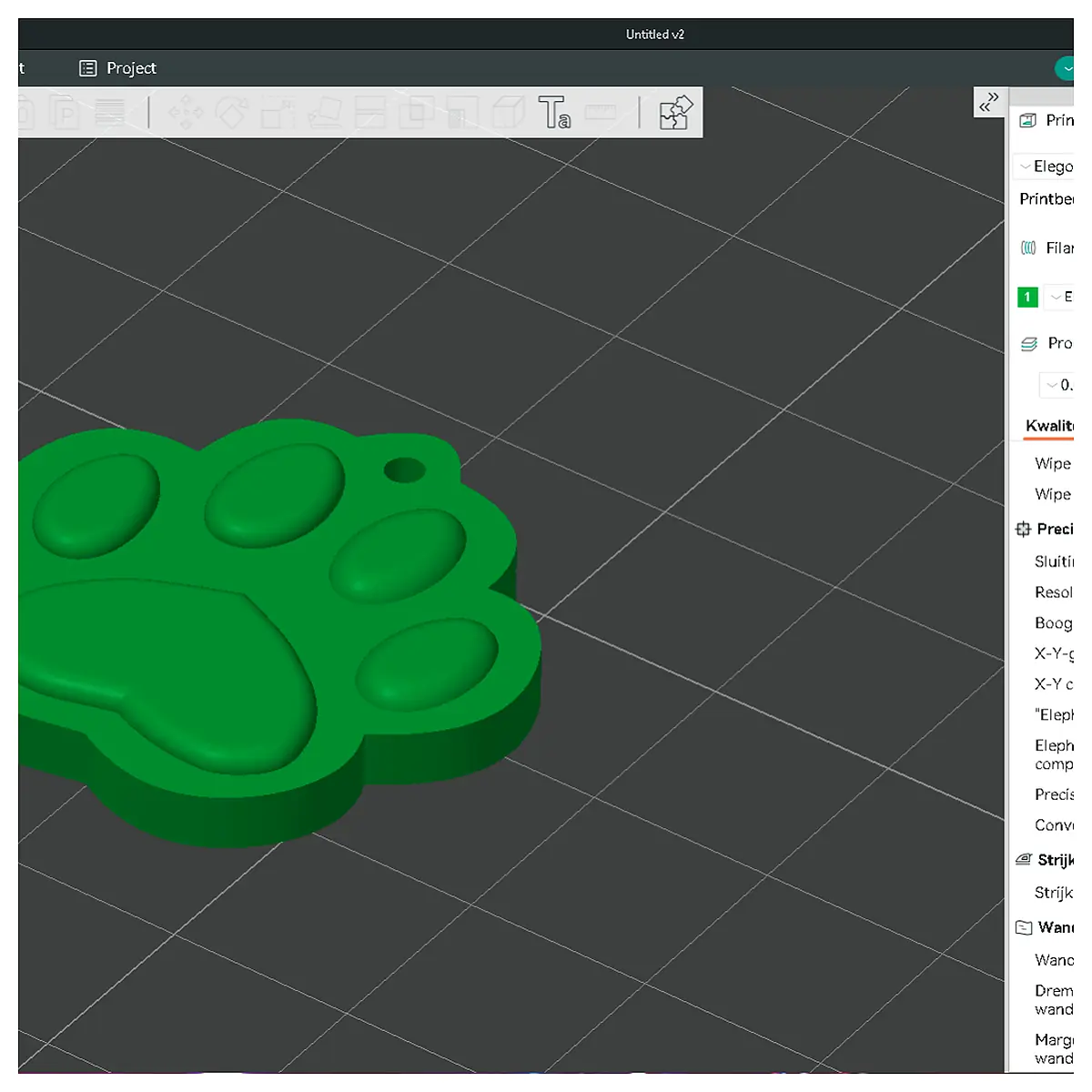The image size is (1092, 1092).
Task: Click the Precis setting row
Action: [1054, 794]
